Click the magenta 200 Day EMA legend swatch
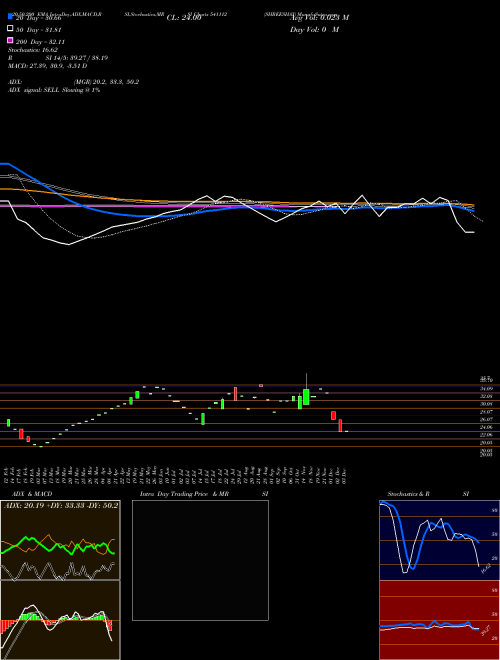The width and height of the screenshot is (500, 660). [x=10, y=40]
